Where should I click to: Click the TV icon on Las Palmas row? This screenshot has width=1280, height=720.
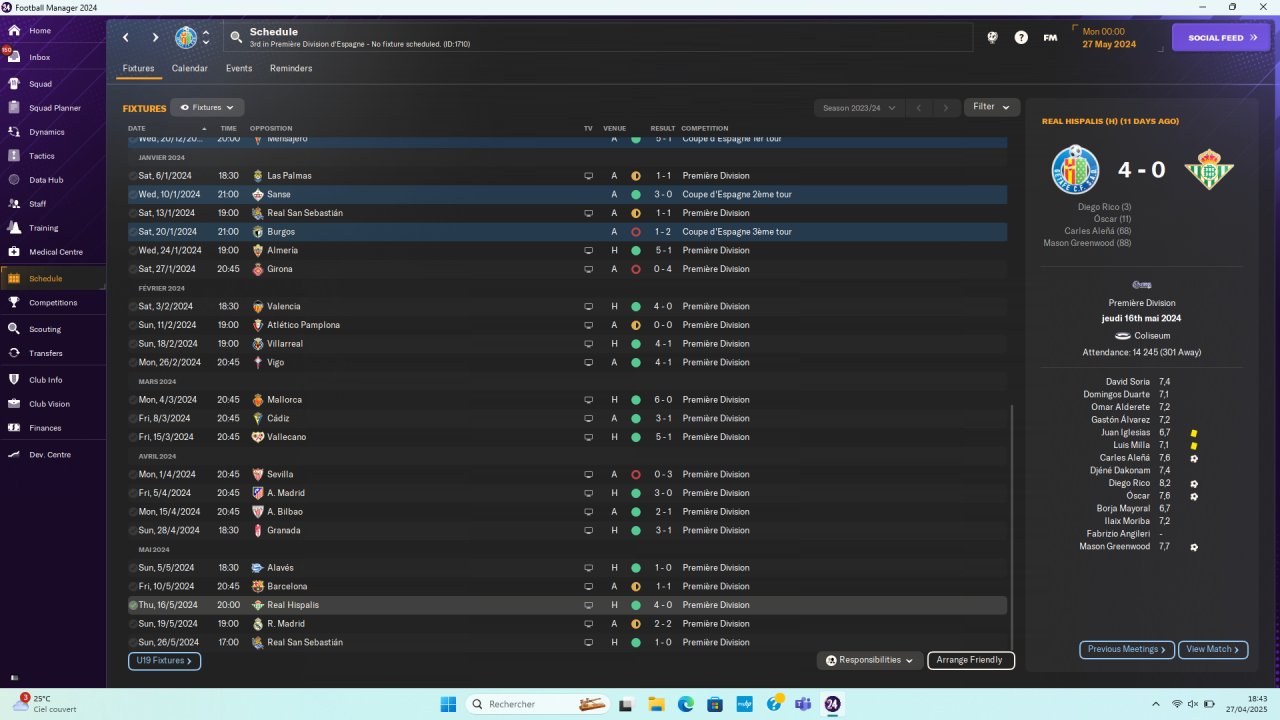589,176
